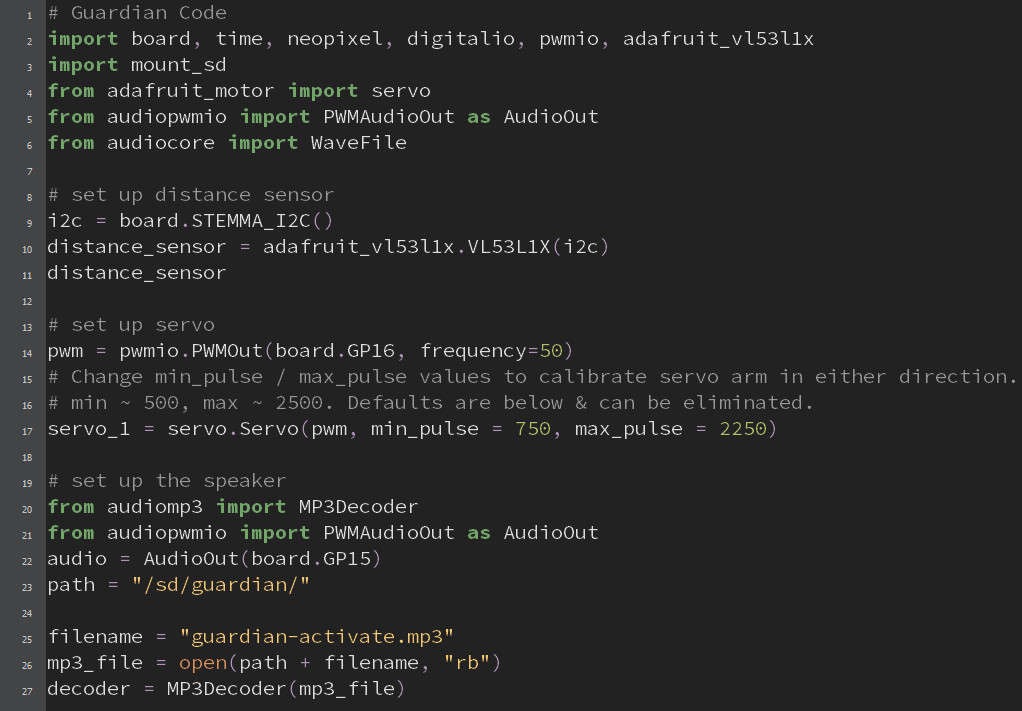Viewport: 1022px width, 711px height.
Task: Click "MP3Decoder" on the audiomp3 import line
Action: click(x=358, y=507)
